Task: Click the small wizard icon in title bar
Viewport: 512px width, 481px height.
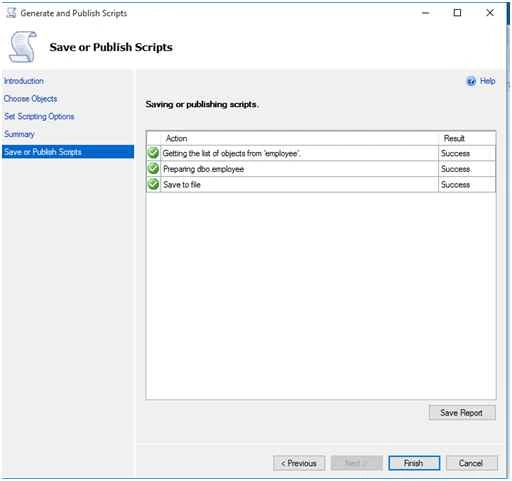Action: pos(11,13)
